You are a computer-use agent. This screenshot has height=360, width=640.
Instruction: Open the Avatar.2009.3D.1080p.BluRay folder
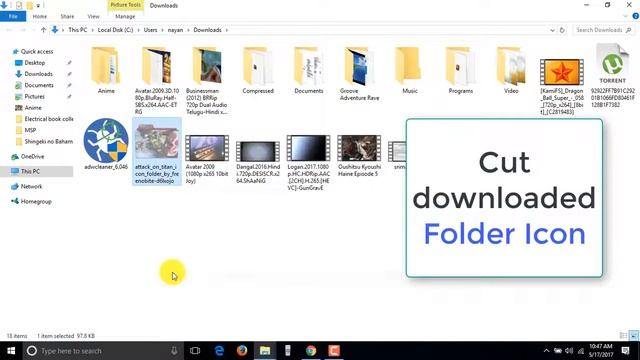[x=157, y=80]
